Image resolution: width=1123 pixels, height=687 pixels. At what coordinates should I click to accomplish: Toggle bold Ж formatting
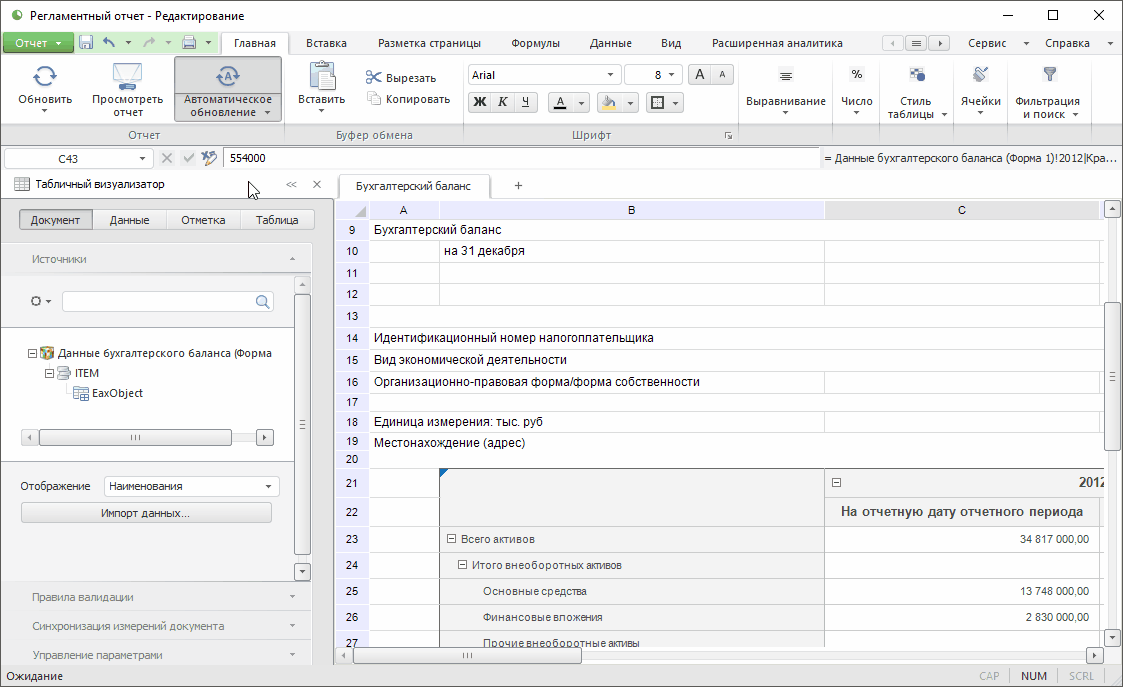pyautogui.click(x=480, y=102)
